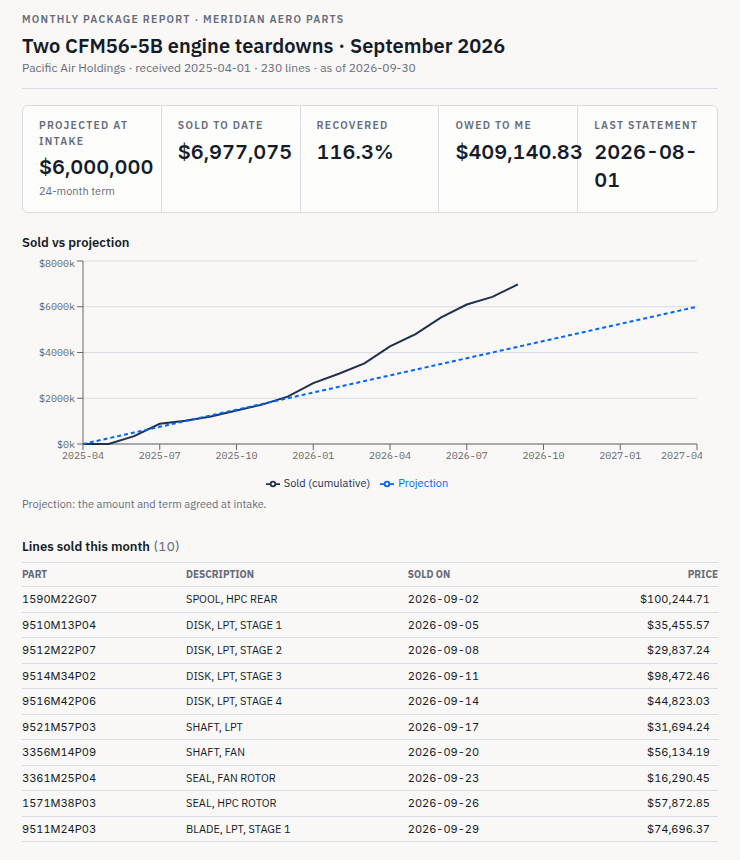The width and height of the screenshot is (740, 860).
Task: Click the SOLD ON column header
Action: (429, 574)
